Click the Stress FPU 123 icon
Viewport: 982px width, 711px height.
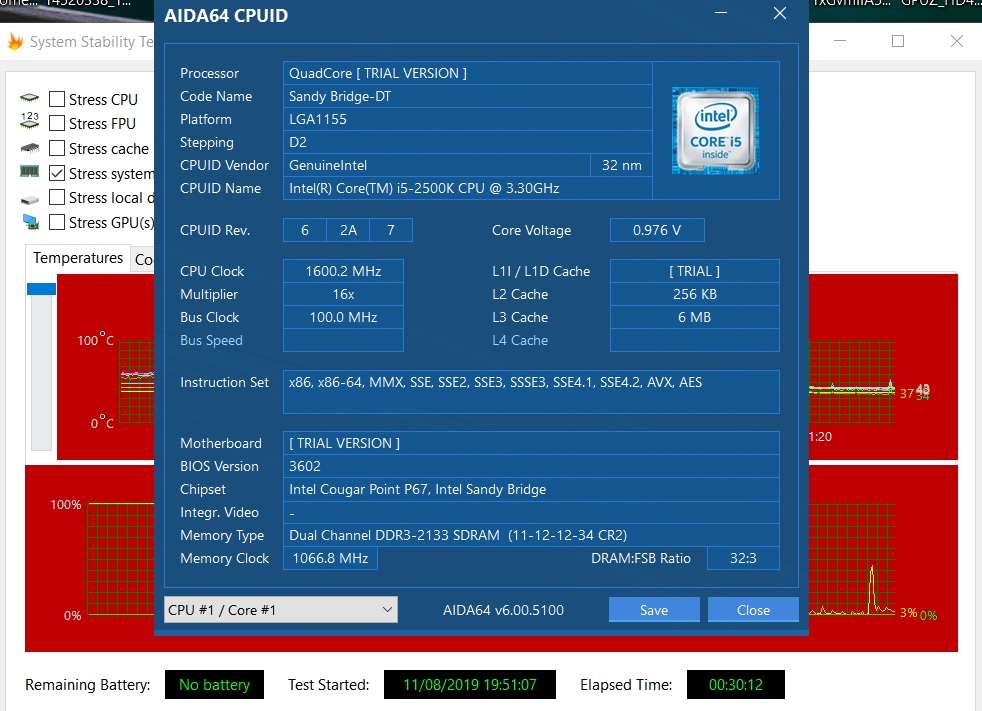(29, 120)
